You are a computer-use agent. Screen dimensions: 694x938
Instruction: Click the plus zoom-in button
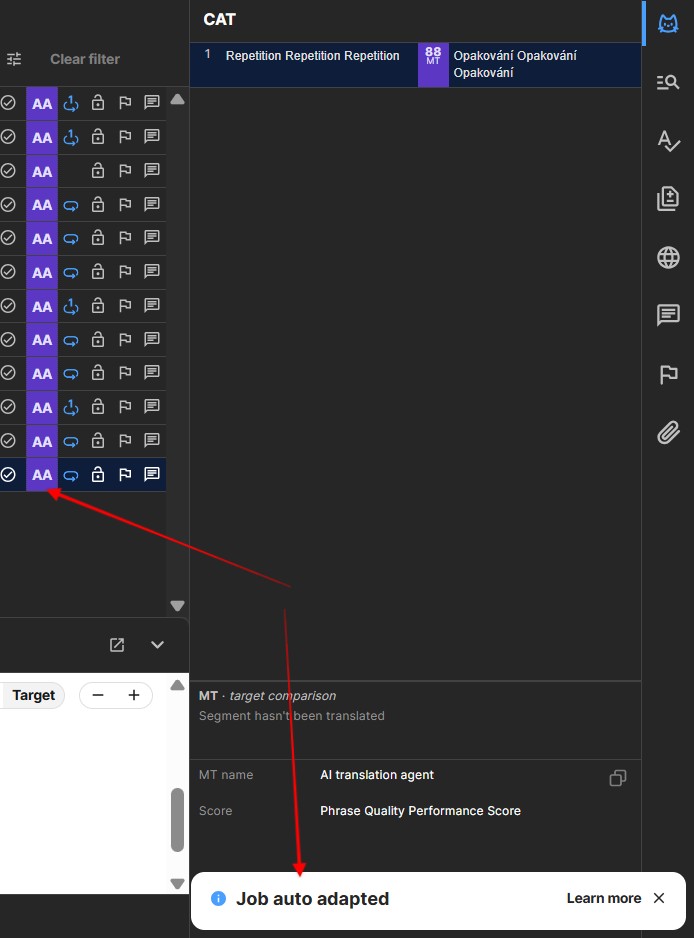[x=134, y=695]
